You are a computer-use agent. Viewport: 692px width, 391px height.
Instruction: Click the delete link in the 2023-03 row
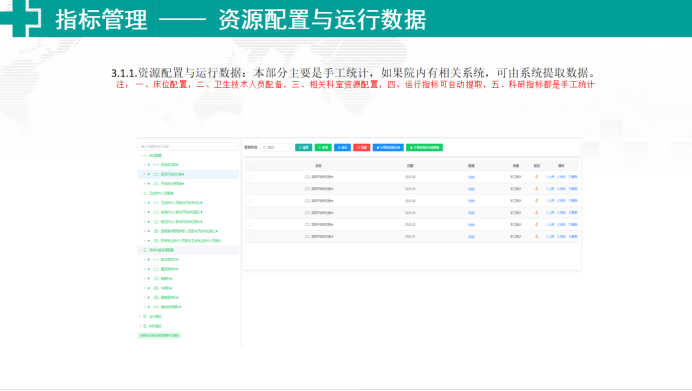point(573,213)
